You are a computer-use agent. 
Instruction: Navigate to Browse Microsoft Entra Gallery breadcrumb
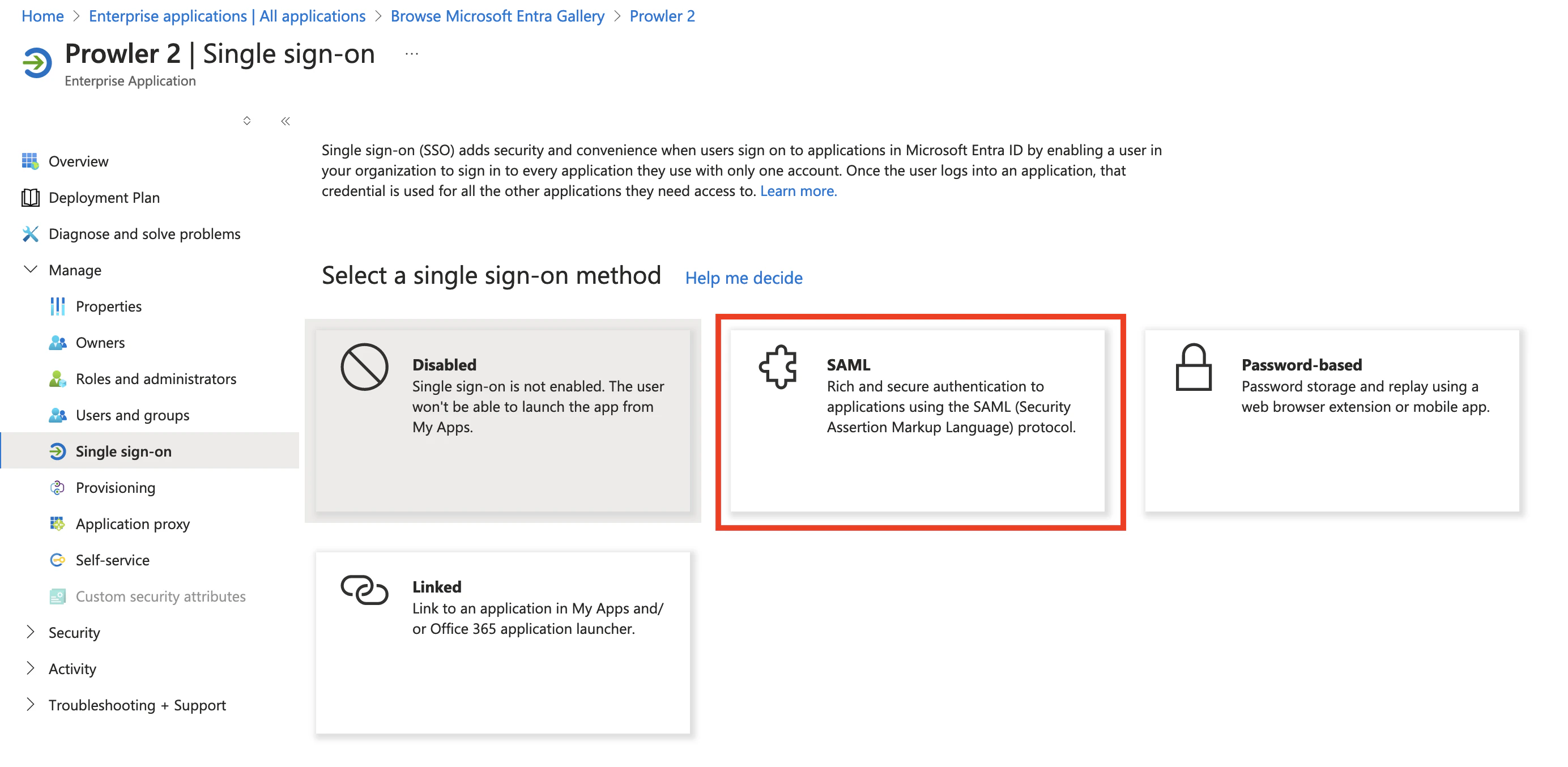[497, 16]
